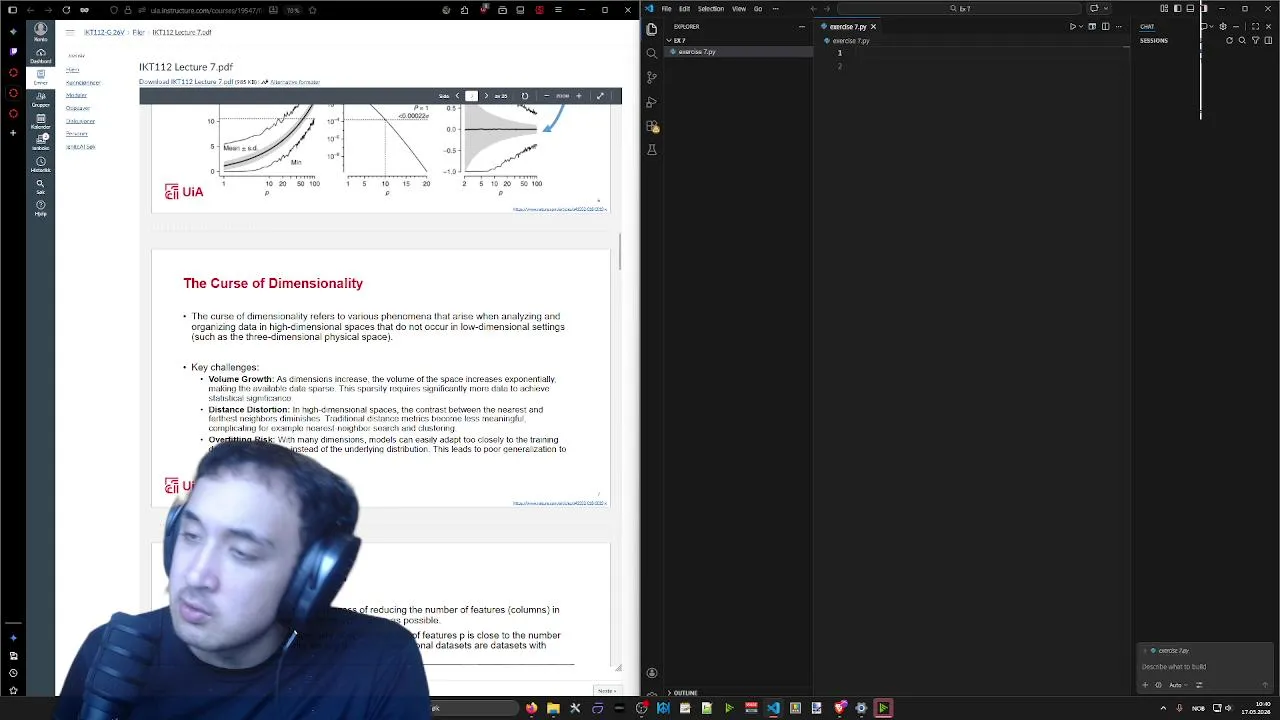Open Kunngjøringer course navigation link
Viewport: 1280px width, 720px height.
(83, 82)
